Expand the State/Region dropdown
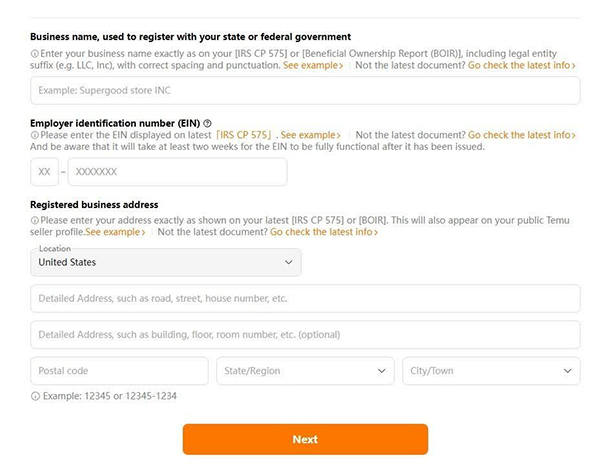 [x=304, y=371]
